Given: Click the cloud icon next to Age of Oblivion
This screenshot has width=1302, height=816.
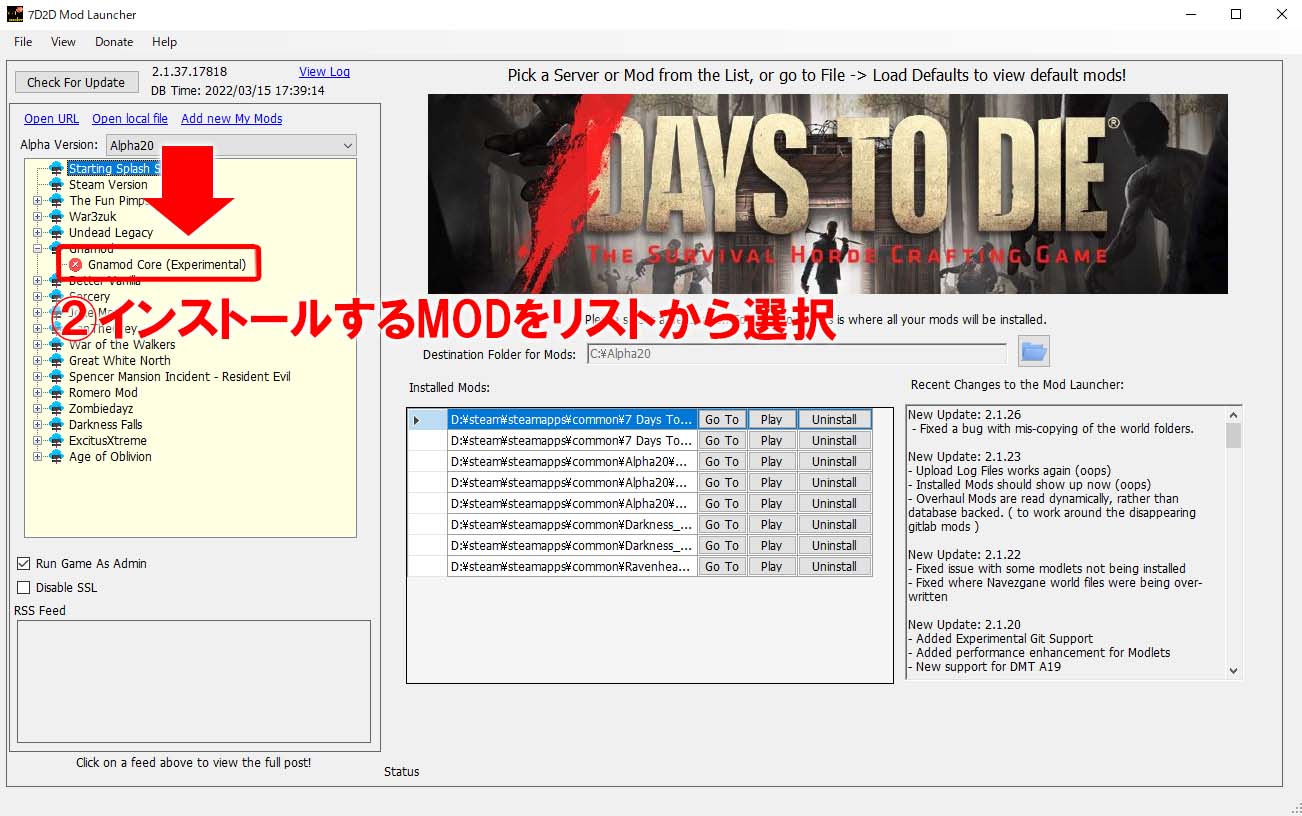Looking at the screenshot, I should click(55, 456).
